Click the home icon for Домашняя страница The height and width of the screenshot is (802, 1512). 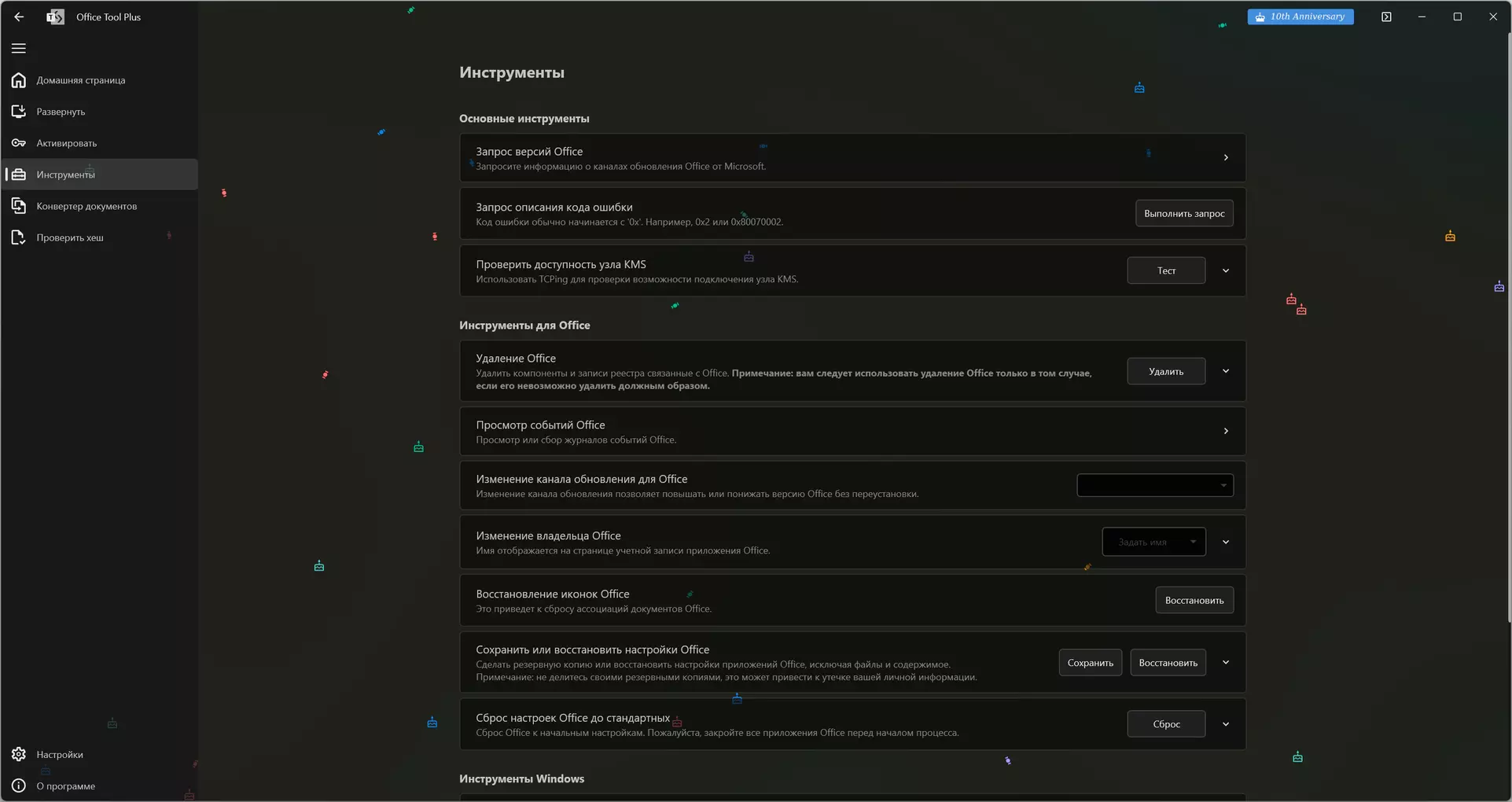(x=19, y=80)
